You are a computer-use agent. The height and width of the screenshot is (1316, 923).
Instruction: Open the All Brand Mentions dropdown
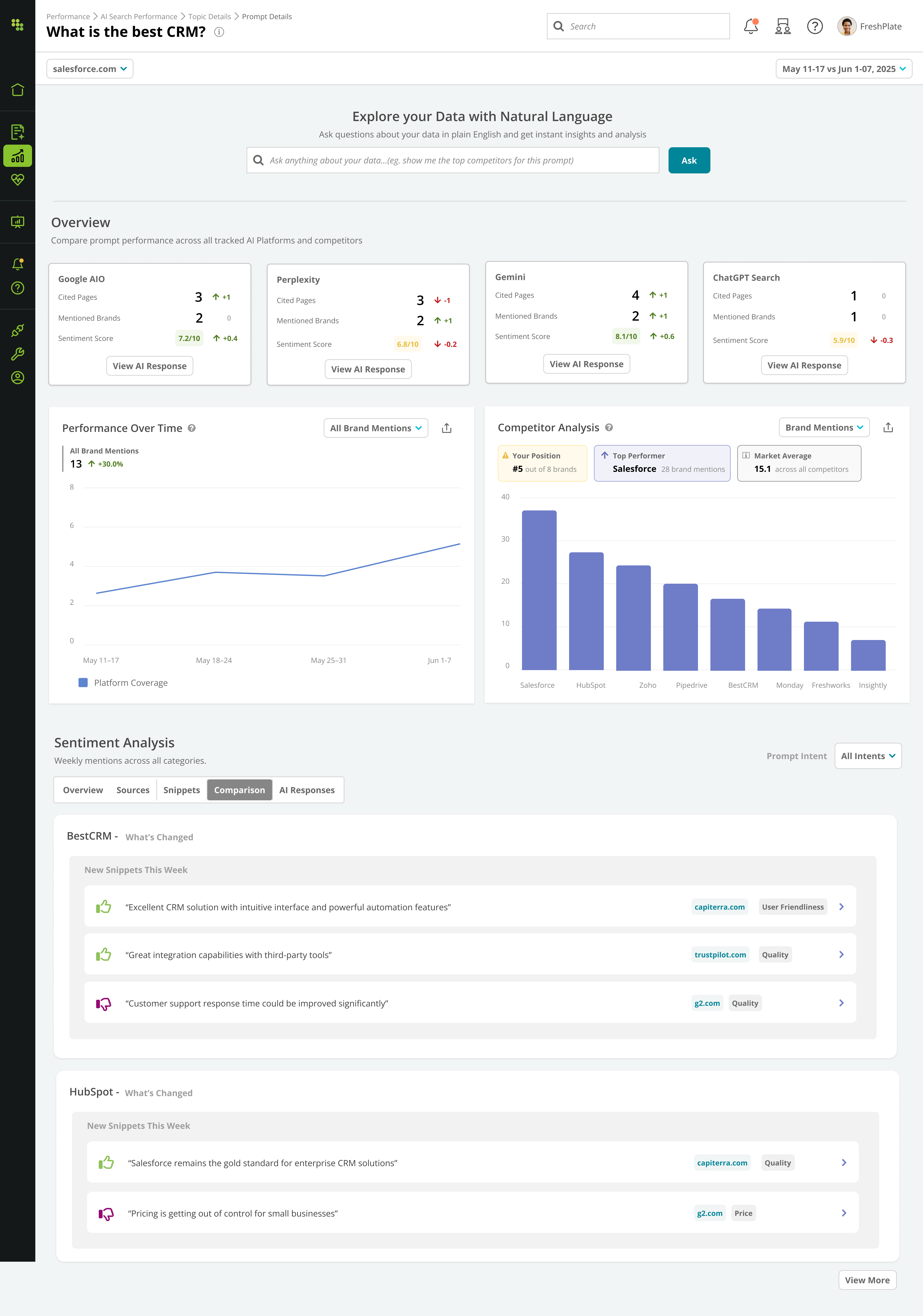376,428
